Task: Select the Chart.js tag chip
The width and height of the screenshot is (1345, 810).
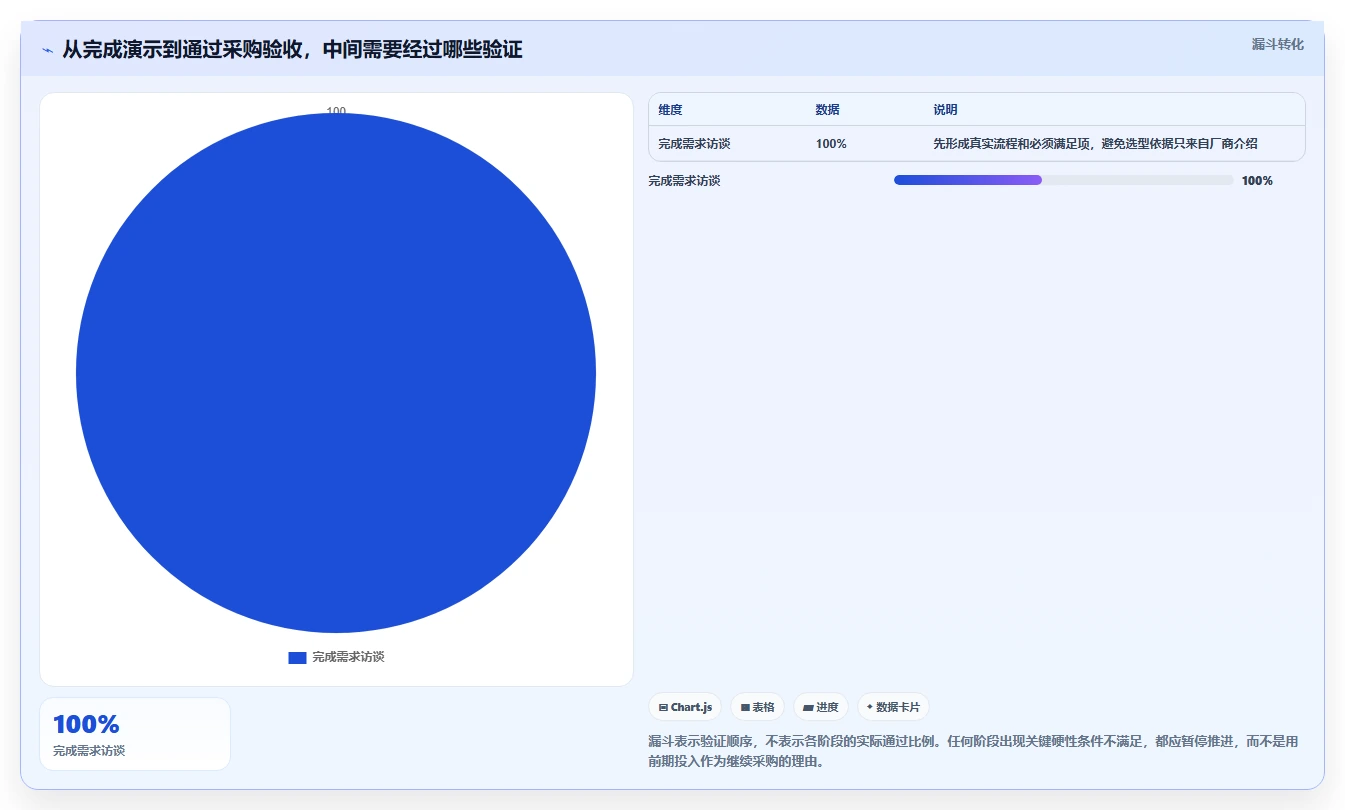Action: point(685,707)
